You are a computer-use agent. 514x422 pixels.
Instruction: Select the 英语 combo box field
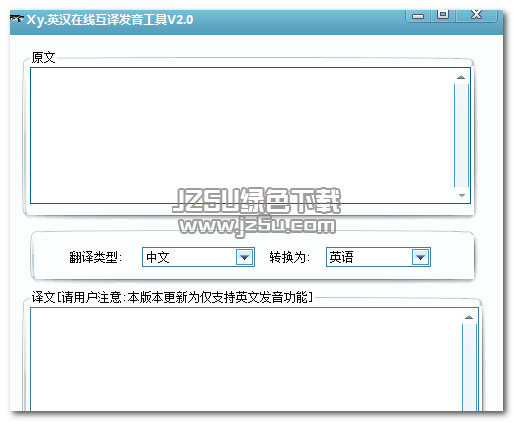coord(378,257)
